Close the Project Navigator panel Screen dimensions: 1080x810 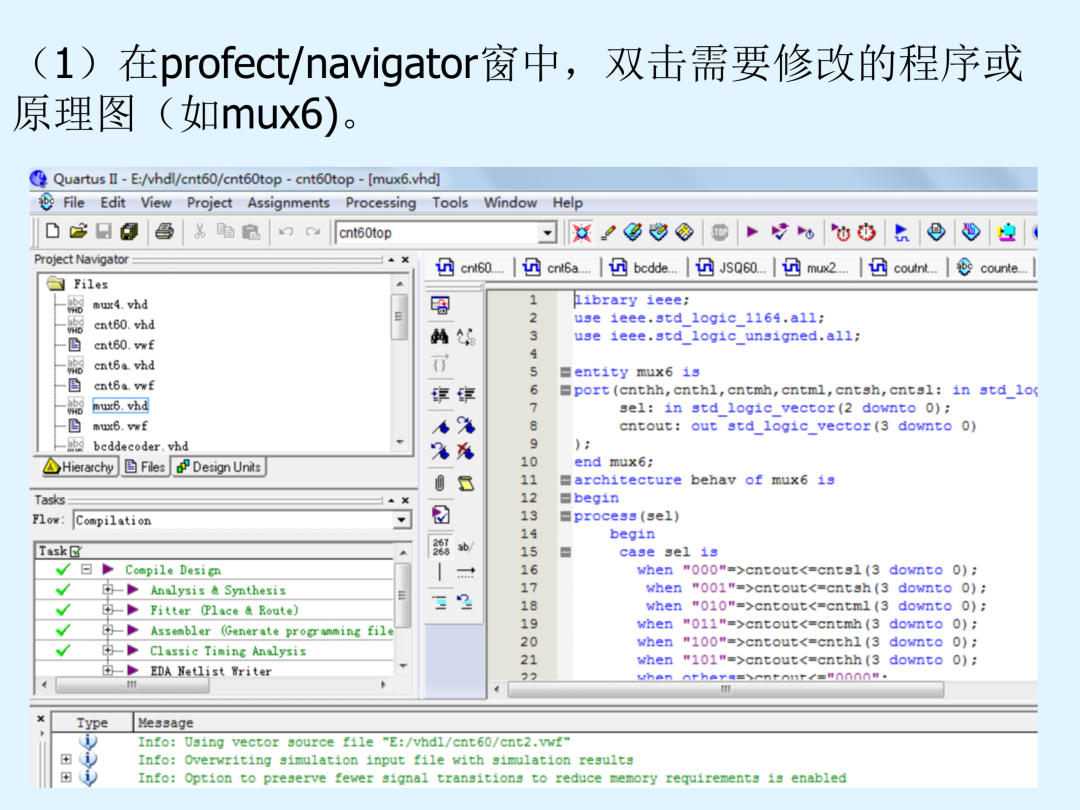pyautogui.click(x=406, y=260)
